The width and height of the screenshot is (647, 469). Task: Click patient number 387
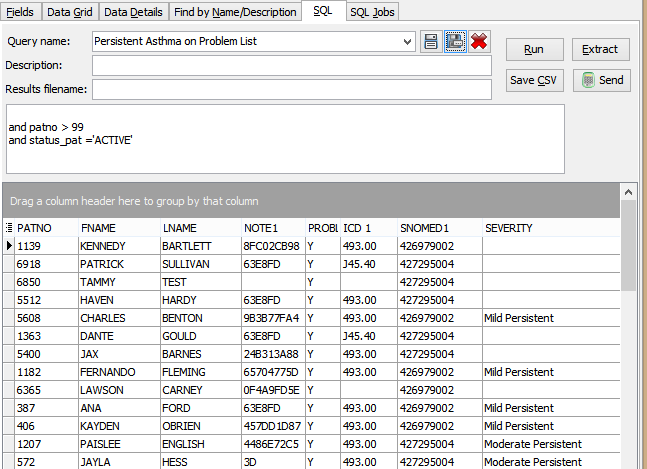tap(46, 408)
